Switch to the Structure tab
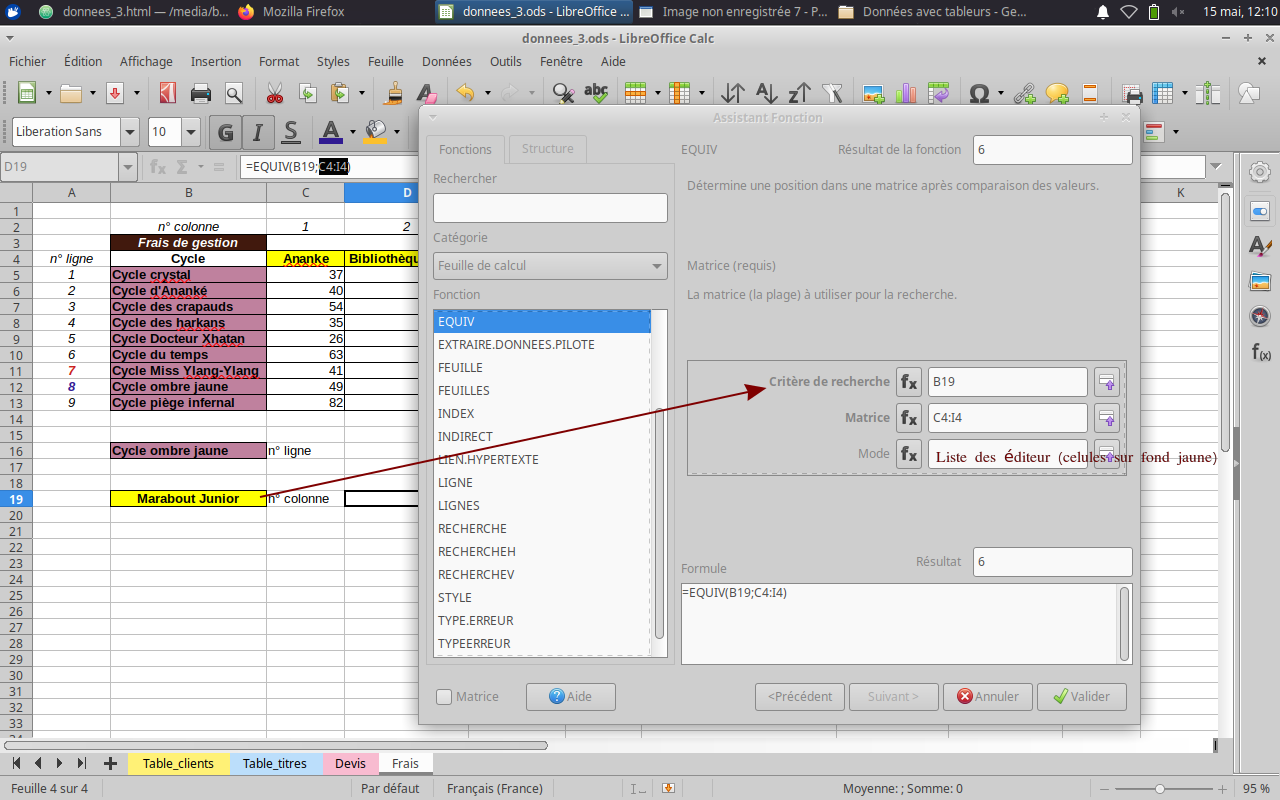The height and width of the screenshot is (800, 1280). click(547, 149)
